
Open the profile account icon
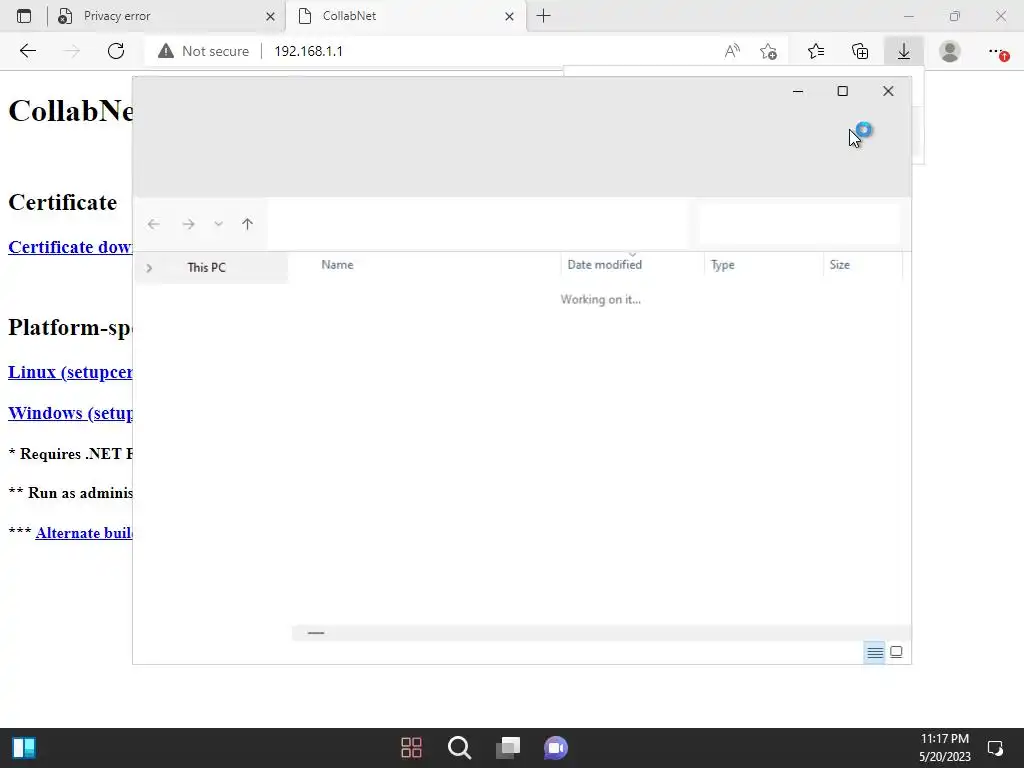(950, 51)
